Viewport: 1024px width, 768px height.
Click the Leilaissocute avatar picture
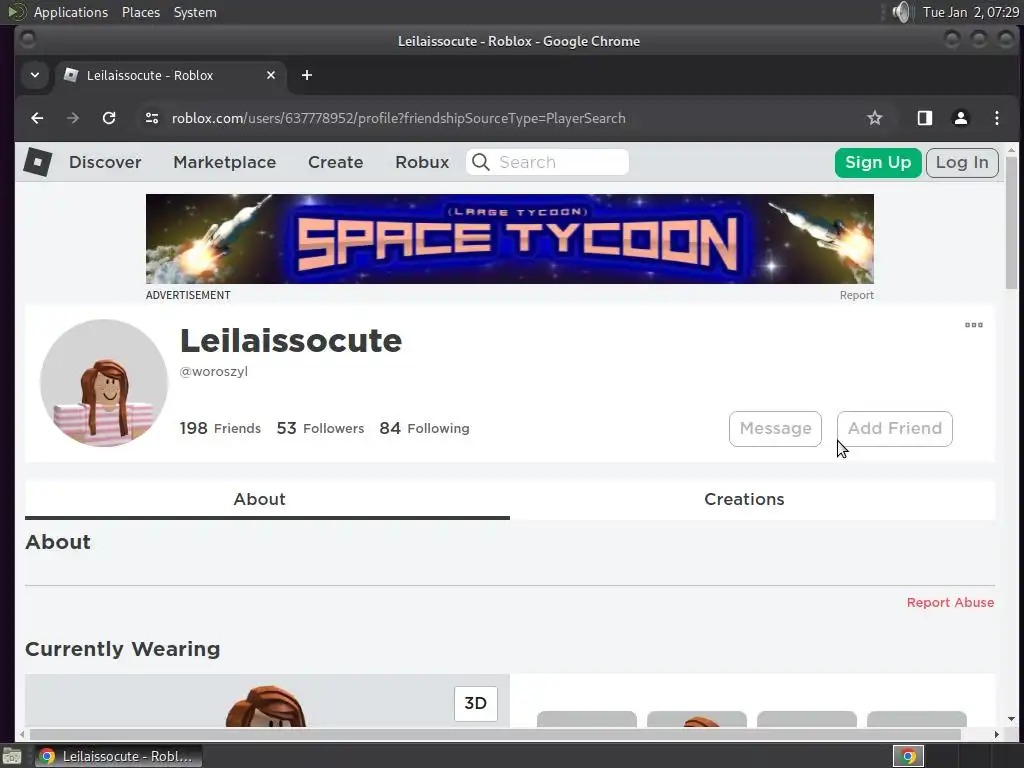pos(104,383)
